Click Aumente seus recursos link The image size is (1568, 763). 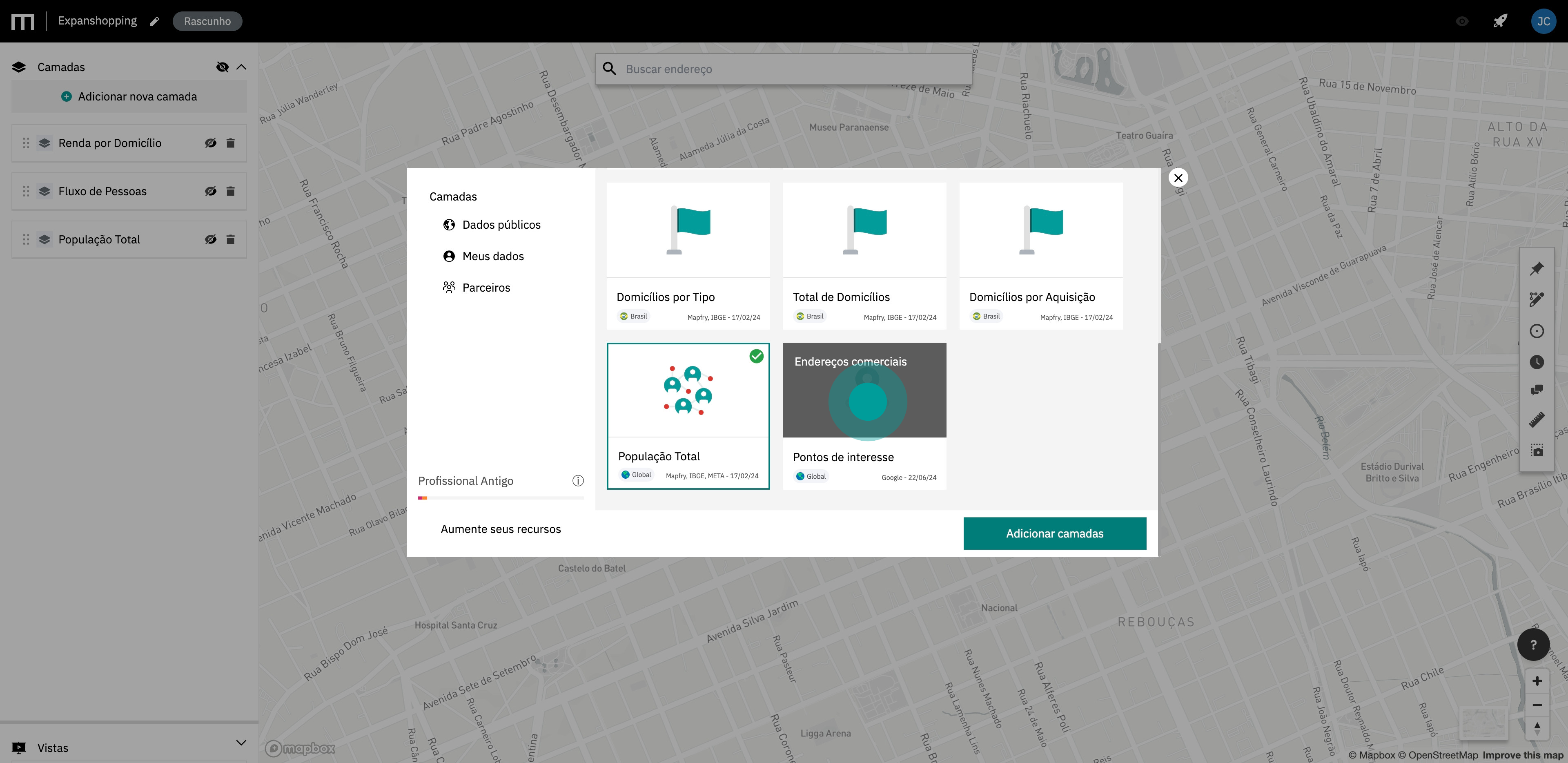[501, 529]
